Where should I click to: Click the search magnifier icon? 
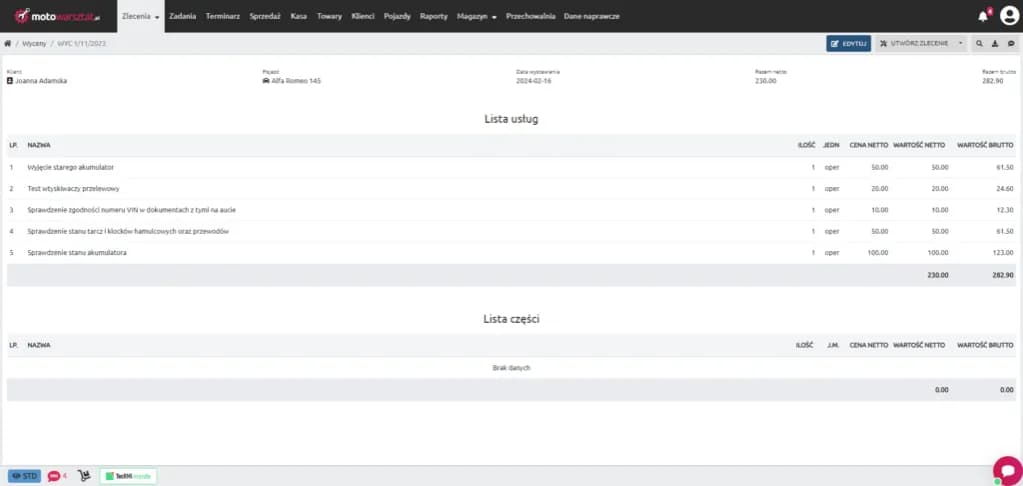(x=979, y=44)
